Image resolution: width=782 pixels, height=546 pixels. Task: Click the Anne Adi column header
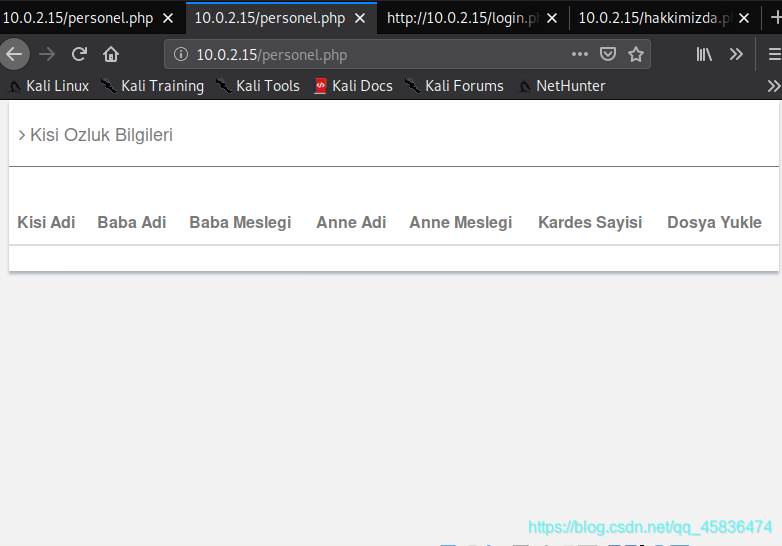(x=351, y=222)
